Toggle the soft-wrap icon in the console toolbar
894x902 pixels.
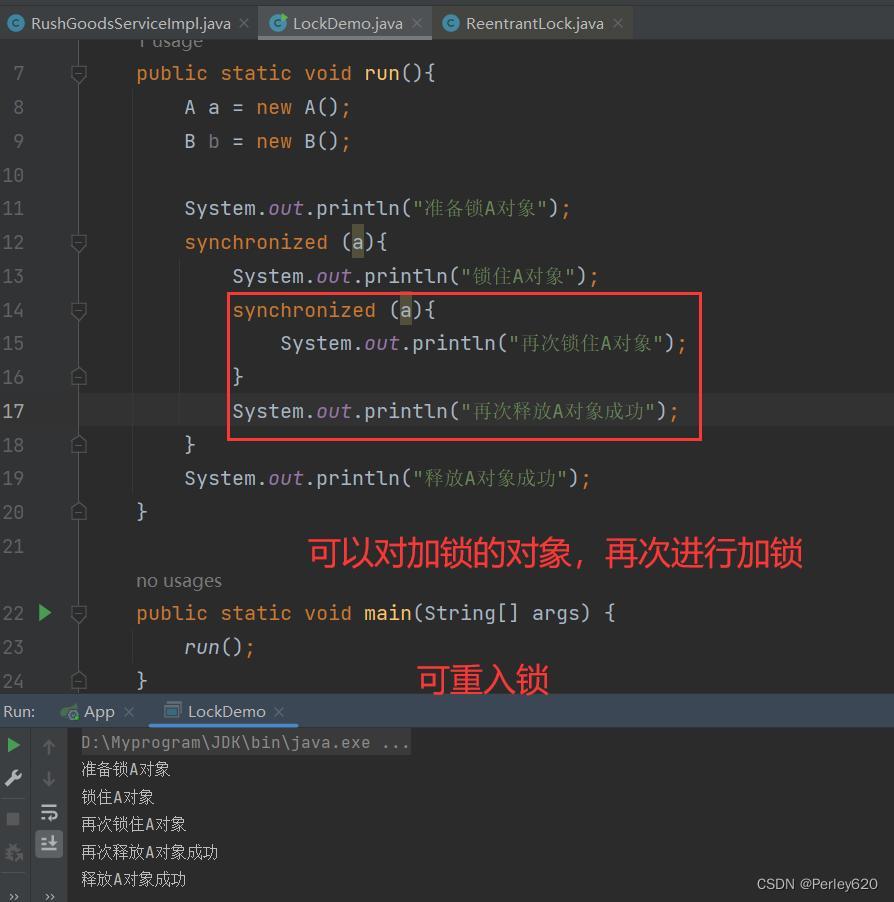pyautogui.click(x=49, y=812)
